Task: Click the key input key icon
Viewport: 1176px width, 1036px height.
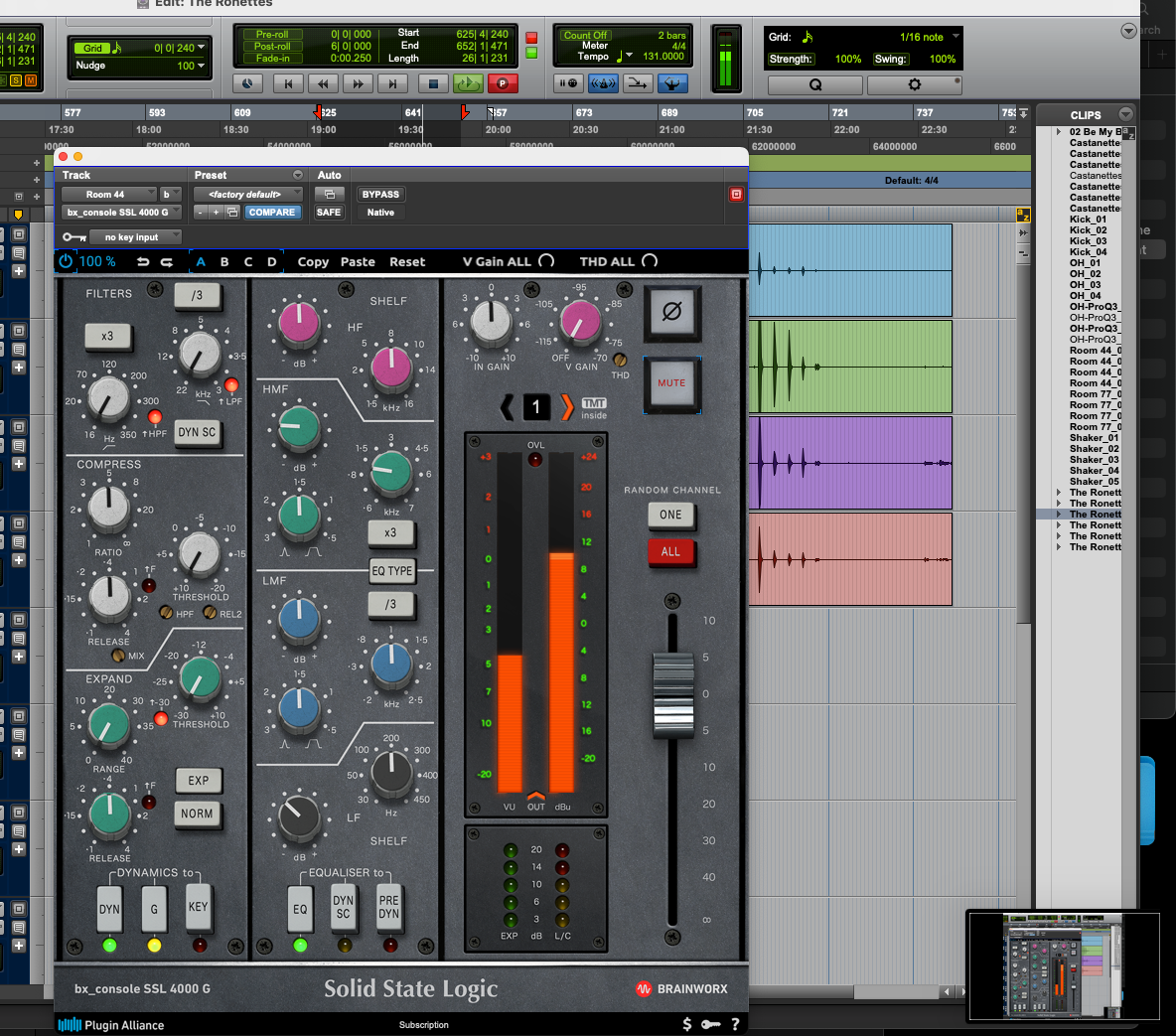Action: (x=73, y=237)
